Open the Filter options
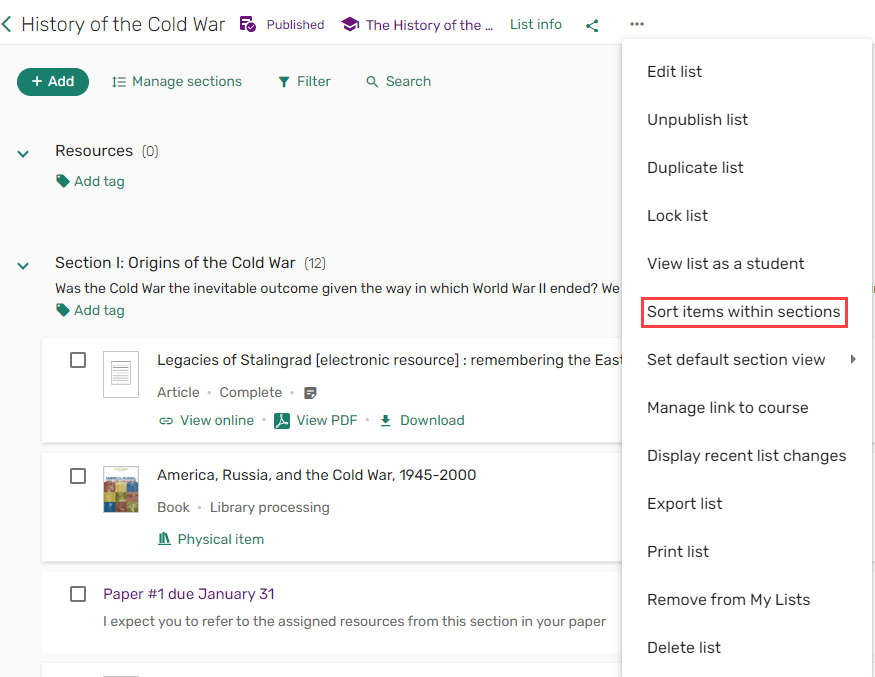 (304, 81)
